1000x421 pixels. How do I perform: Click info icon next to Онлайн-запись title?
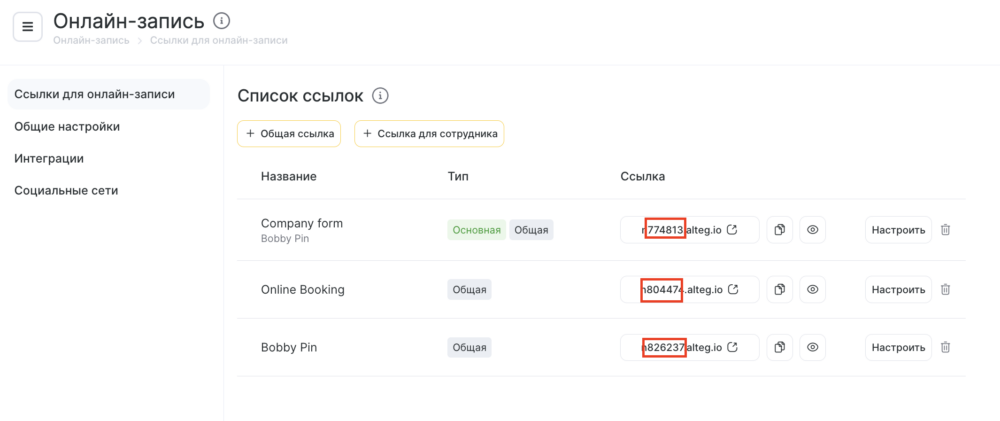(x=221, y=21)
